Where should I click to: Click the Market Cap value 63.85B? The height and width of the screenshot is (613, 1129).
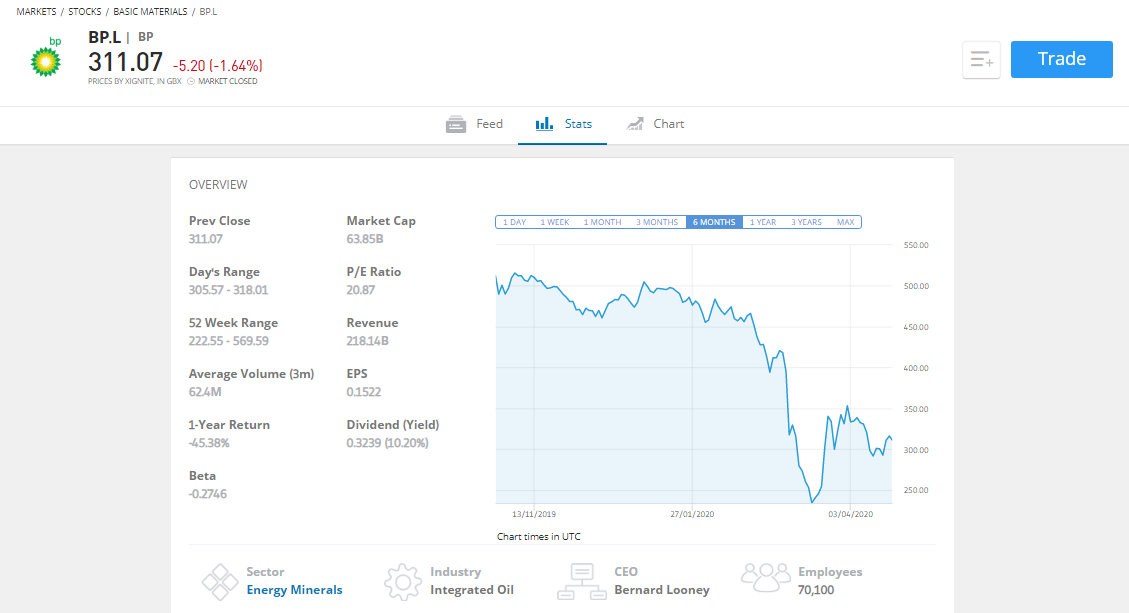coord(365,239)
